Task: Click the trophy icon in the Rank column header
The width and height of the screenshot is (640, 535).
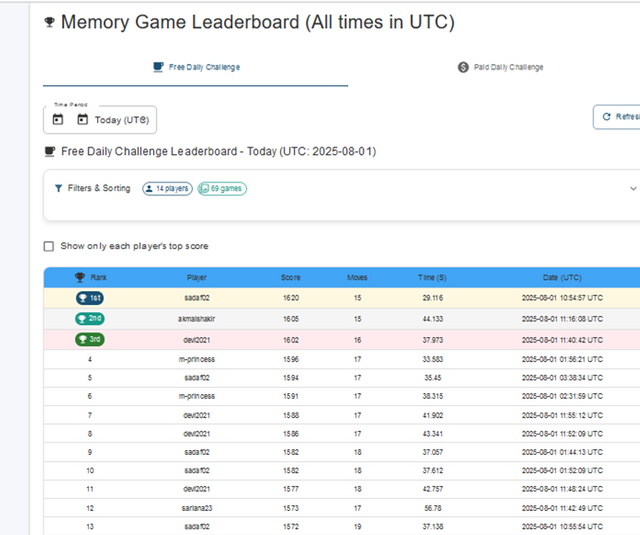Action: 80,277
